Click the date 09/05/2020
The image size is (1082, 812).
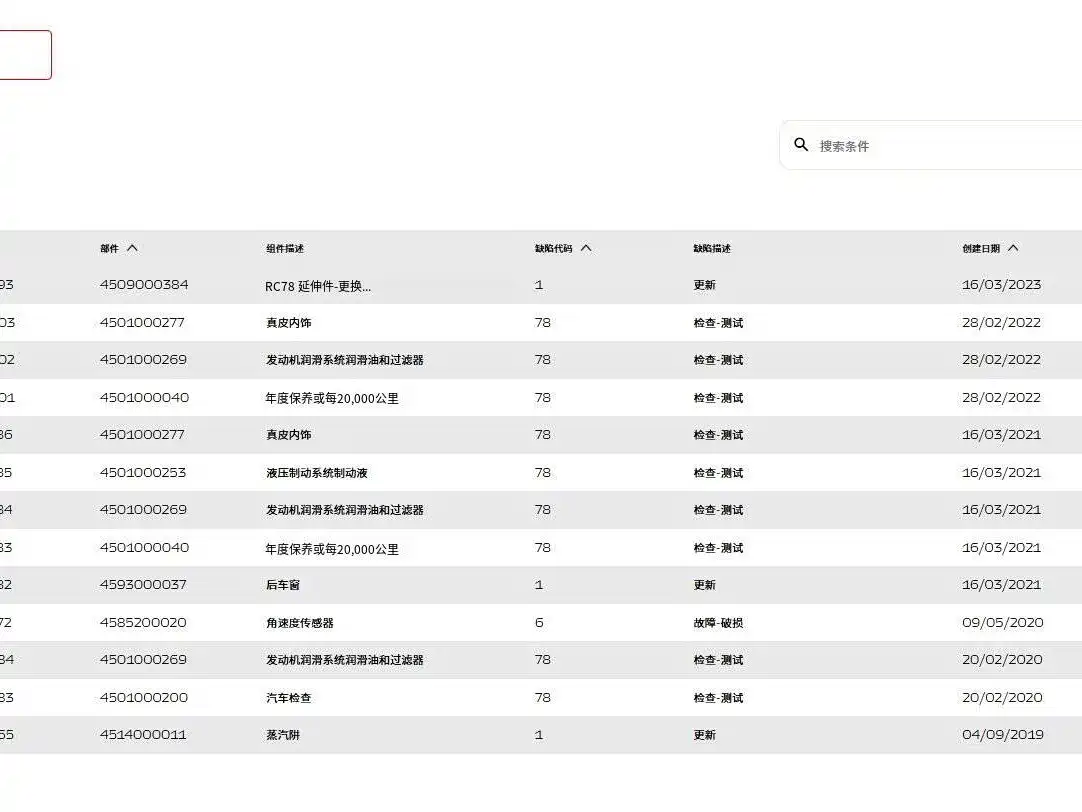pos(1003,622)
